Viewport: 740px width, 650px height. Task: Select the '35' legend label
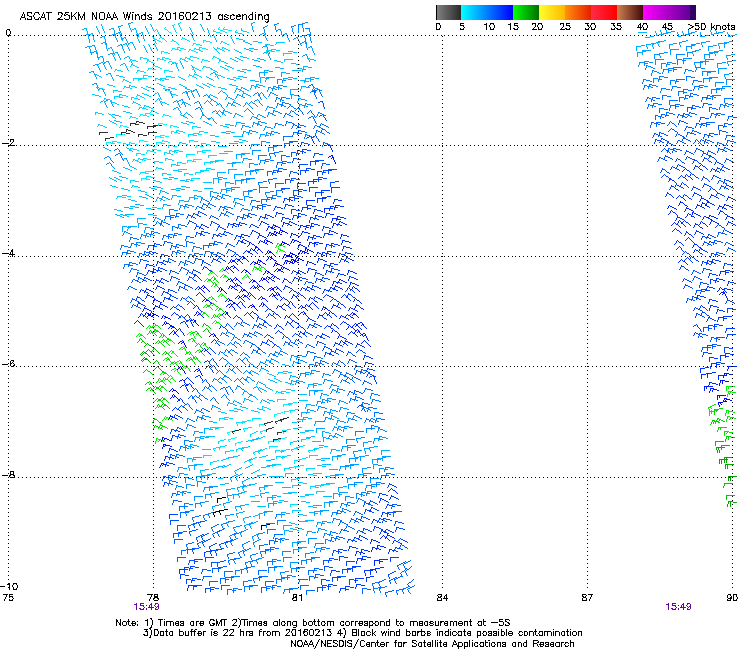(x=616, y=26)
